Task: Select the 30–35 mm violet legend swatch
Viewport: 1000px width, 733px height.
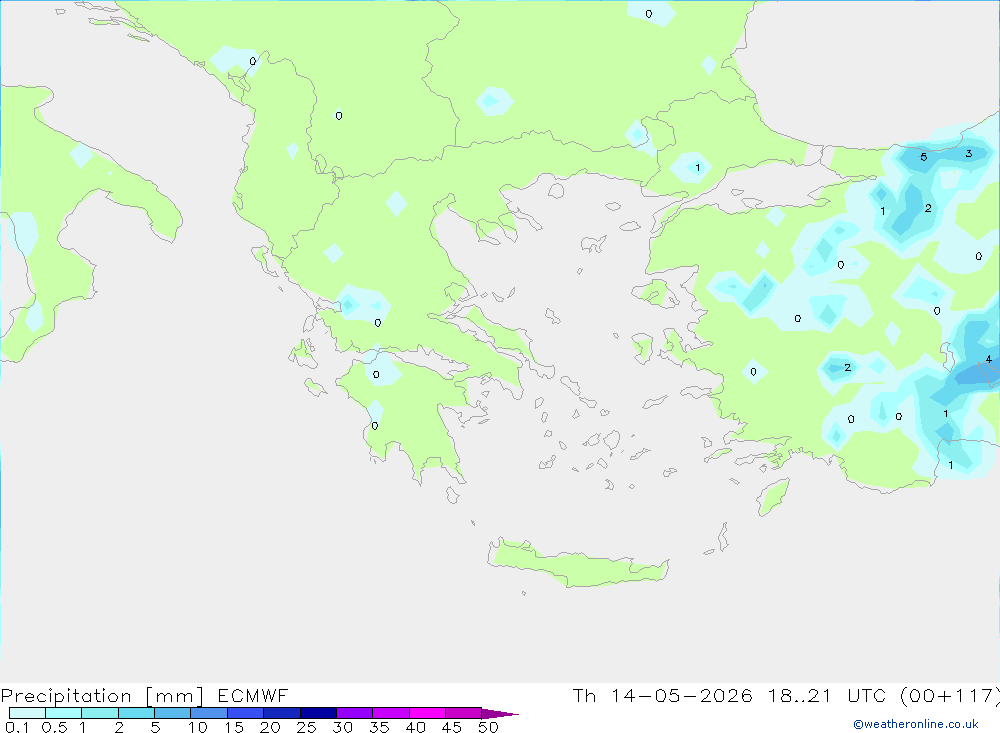Action: click(x=355, y=713)
